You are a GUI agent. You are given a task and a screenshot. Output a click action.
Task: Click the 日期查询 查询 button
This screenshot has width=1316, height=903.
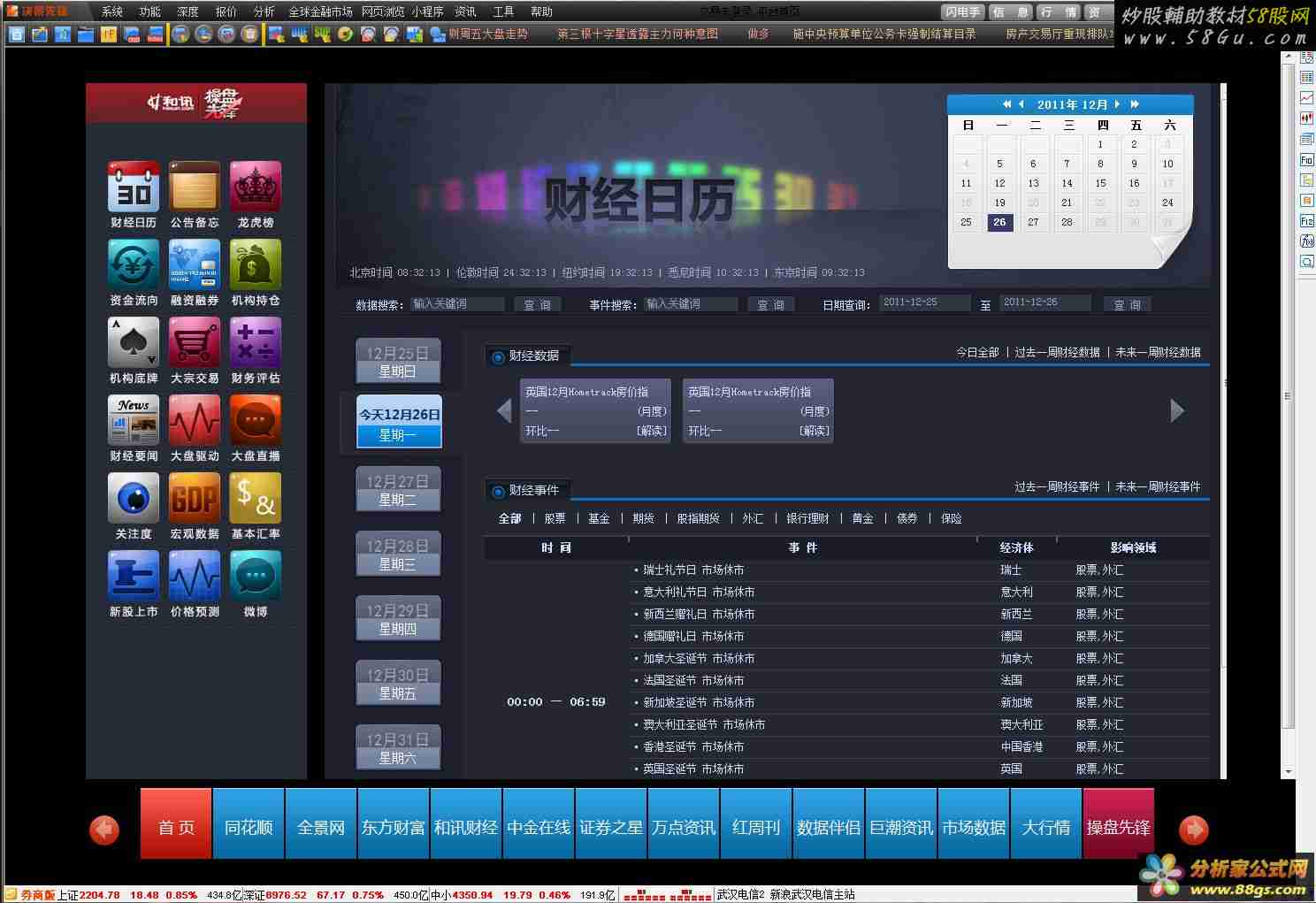coord(1127,304)
